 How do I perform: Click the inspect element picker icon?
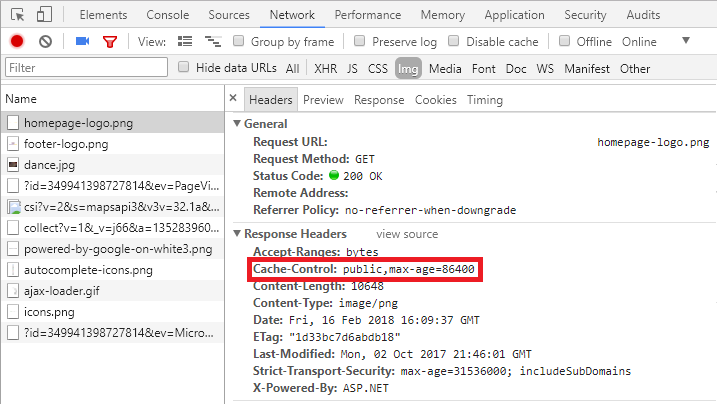pos(17,15)
